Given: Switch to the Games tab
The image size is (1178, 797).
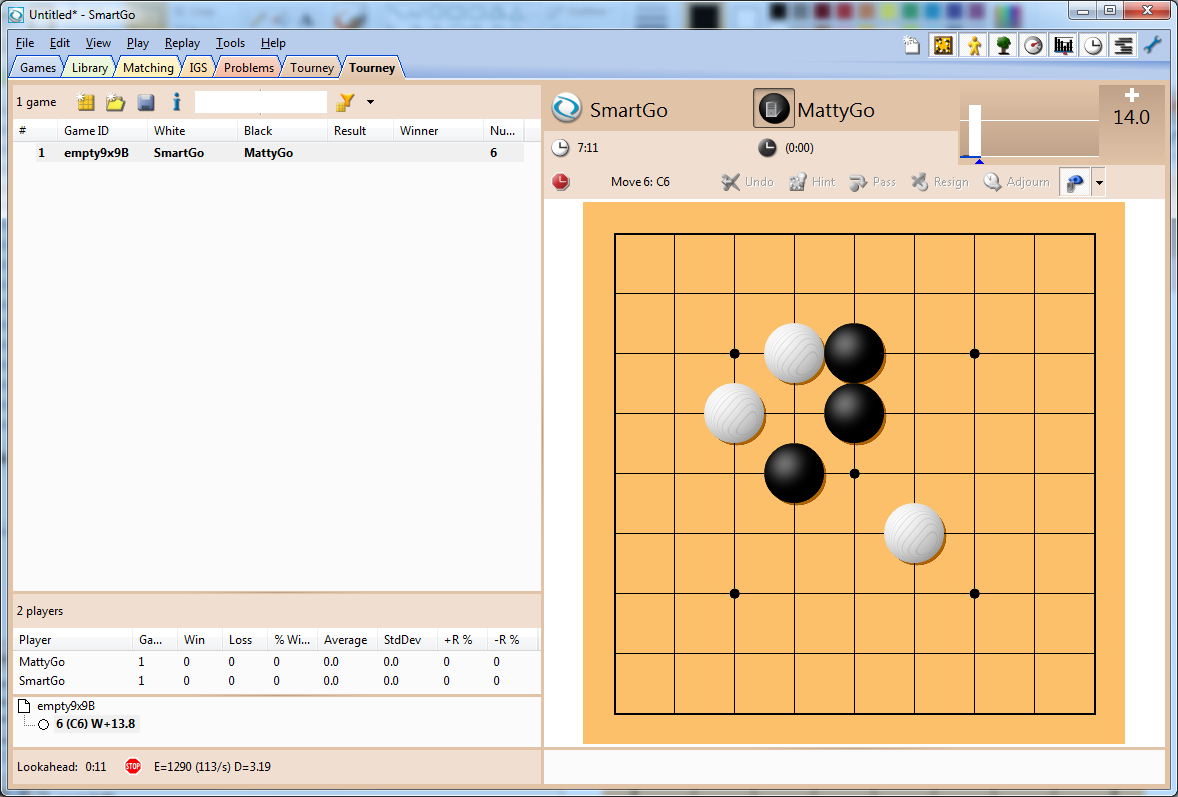Looking at the screenshot, I should tap(38, 68).
